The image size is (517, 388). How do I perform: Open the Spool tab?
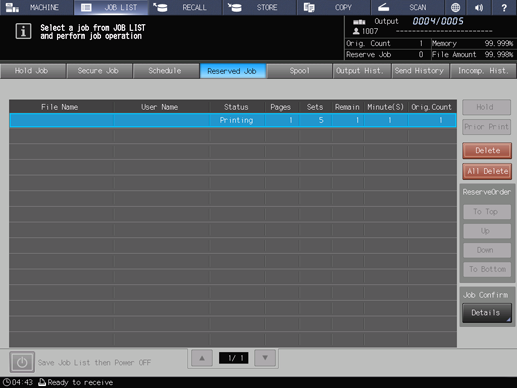tap(299, 71)
